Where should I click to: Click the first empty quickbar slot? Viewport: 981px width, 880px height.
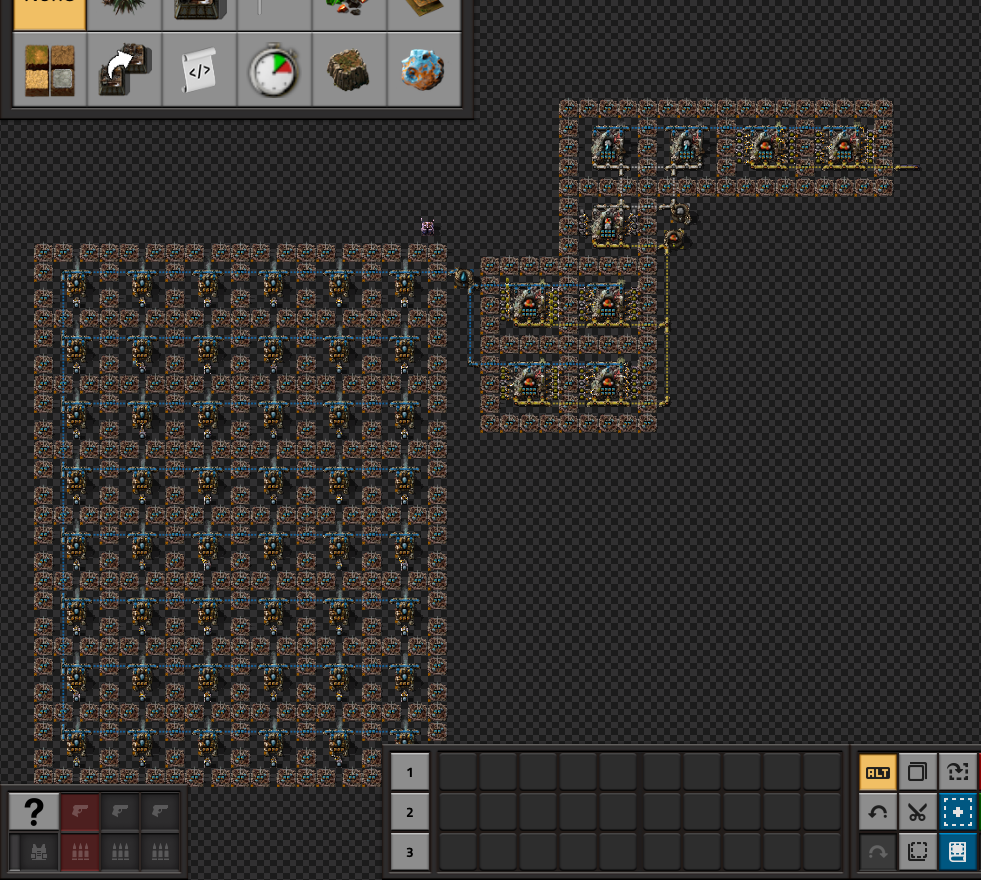click(458, 772)
